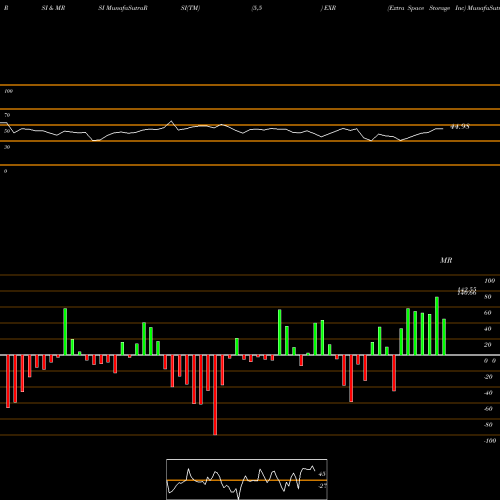Screen dimensions: 500x500
Task: Open the mini line chart thumbnail
Action: tap(247, 479)
